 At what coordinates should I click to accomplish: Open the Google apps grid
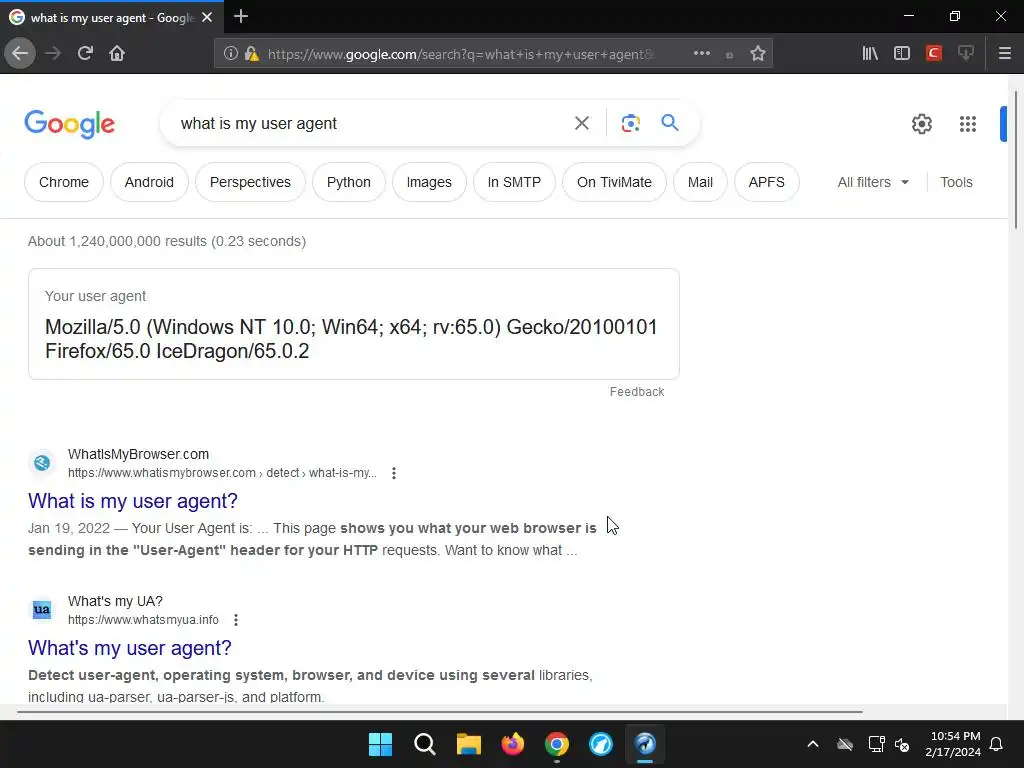click(968, 123)
